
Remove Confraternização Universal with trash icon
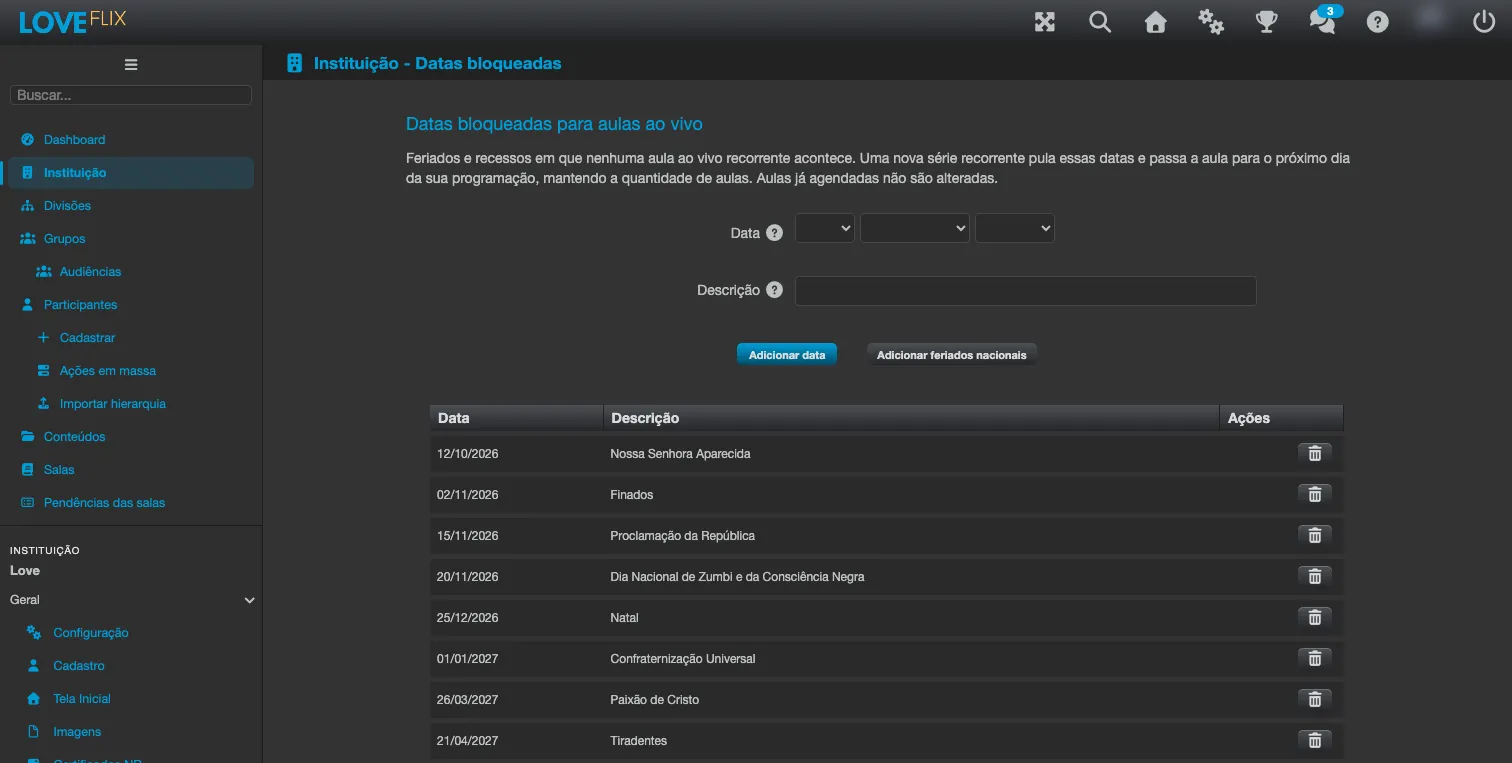pyautogui.click(x=1315, y=658)
